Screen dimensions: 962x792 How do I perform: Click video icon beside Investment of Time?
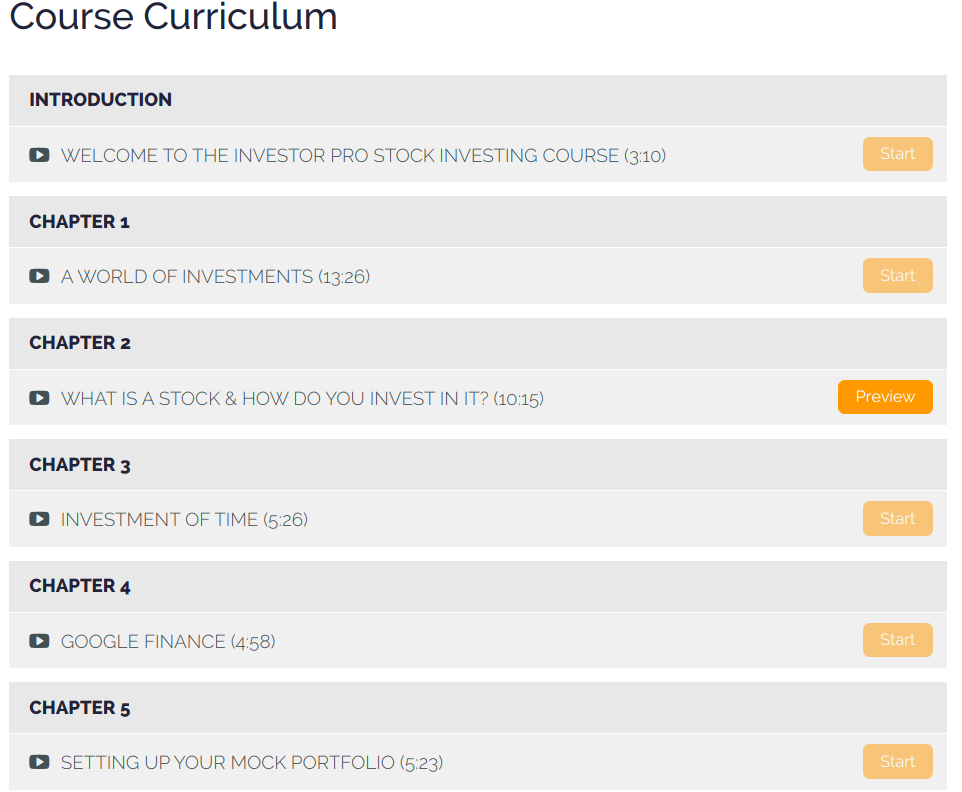(39, 519)
